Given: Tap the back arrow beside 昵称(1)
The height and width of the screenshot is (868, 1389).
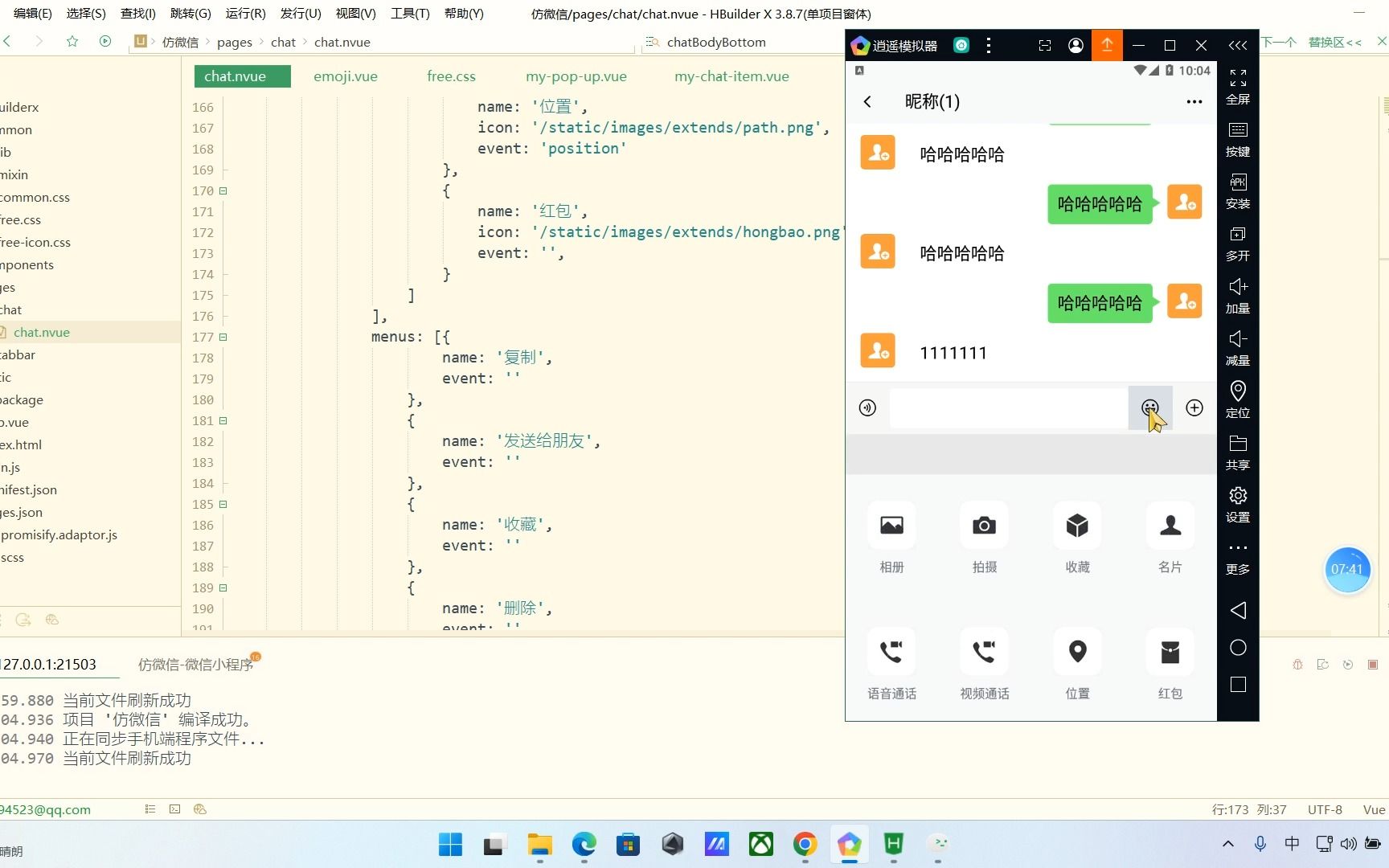Looking at the screenshot, I should coord(867,101).
